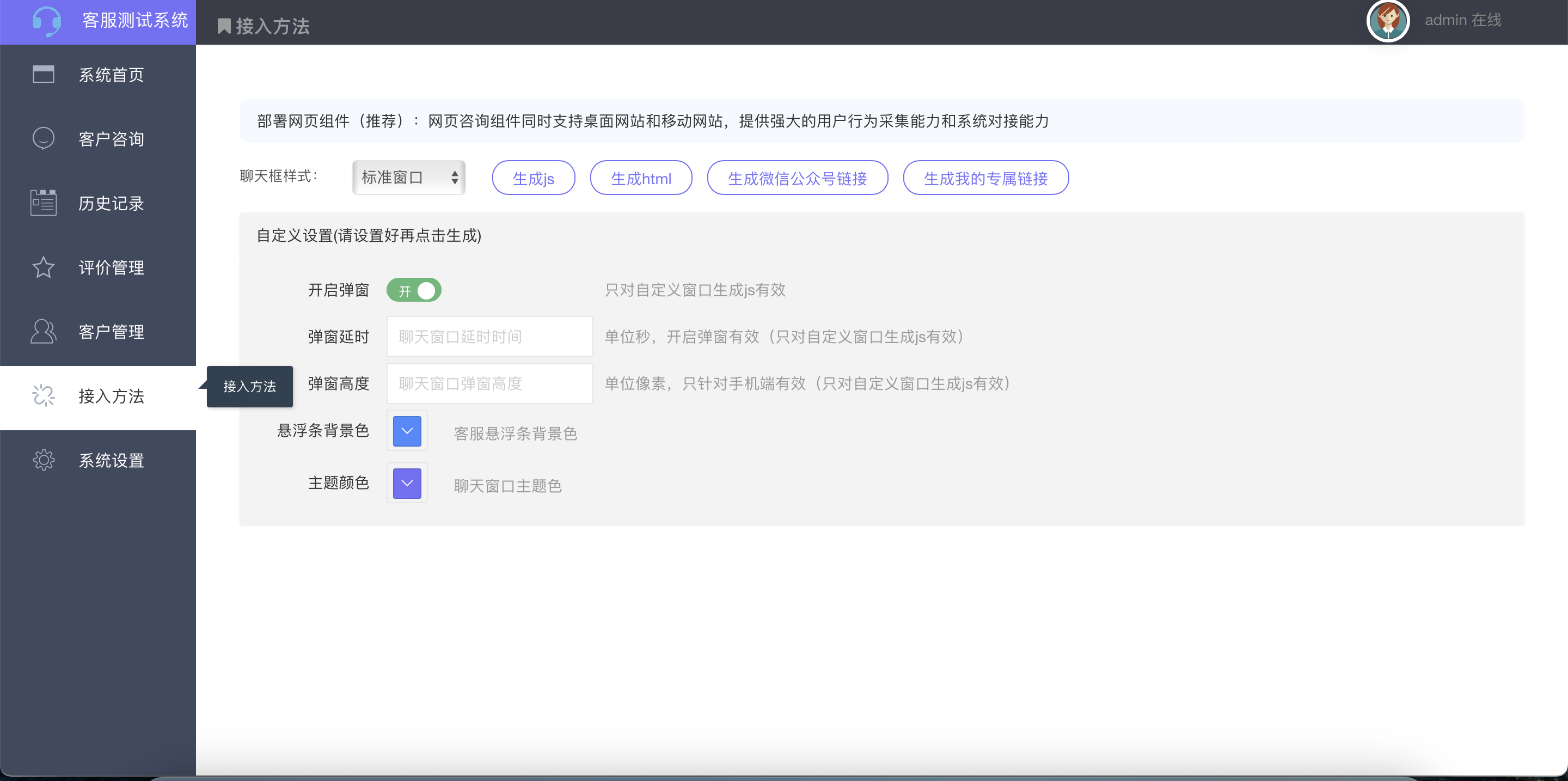Click the 生成html button
This screenshot has height=781, width=1568.
click(x=641, y=177)
